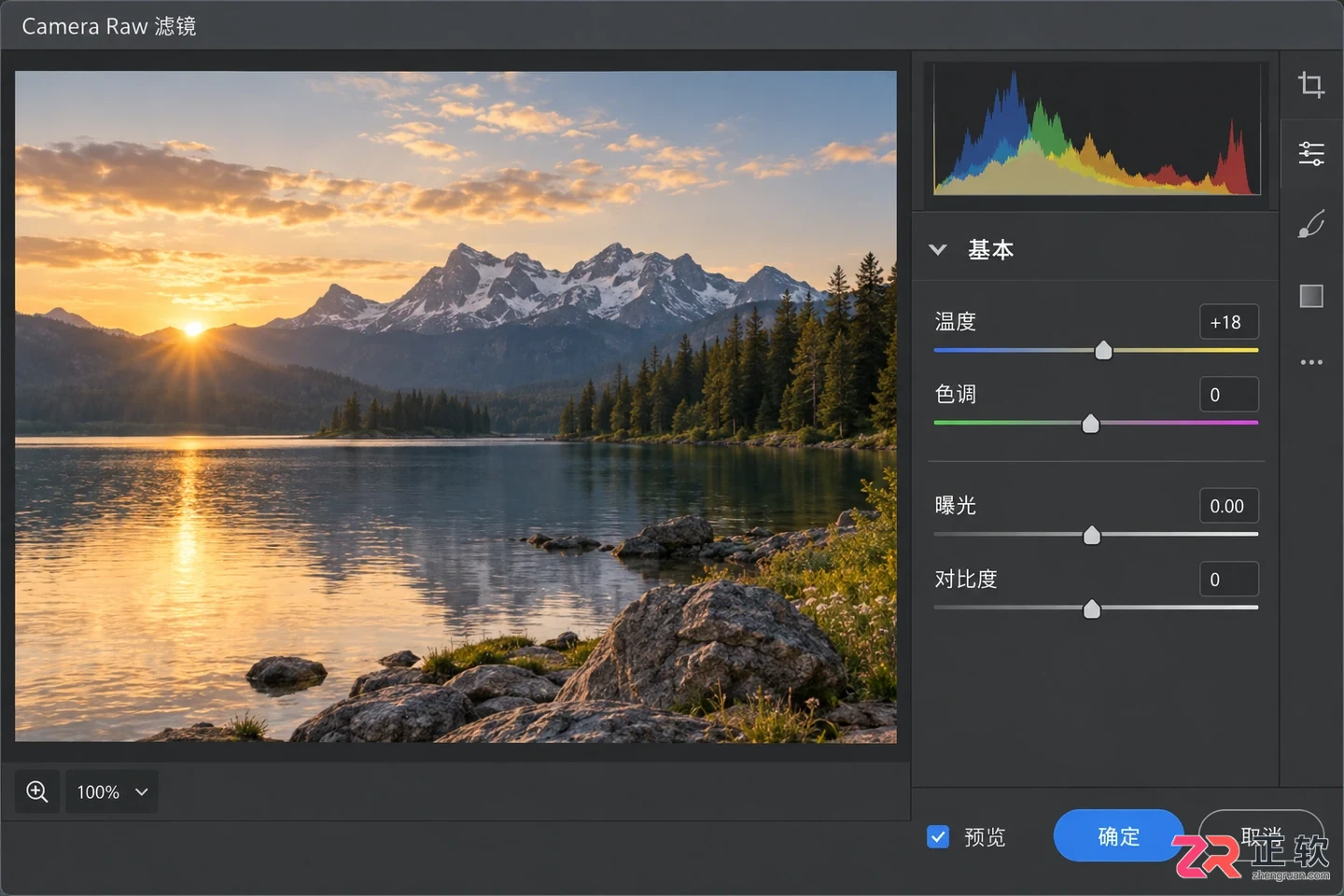This screenshot has width=1344, height=896.
Task: Click the 曝光 exposure slider handle
Action: coord(1091,535)
